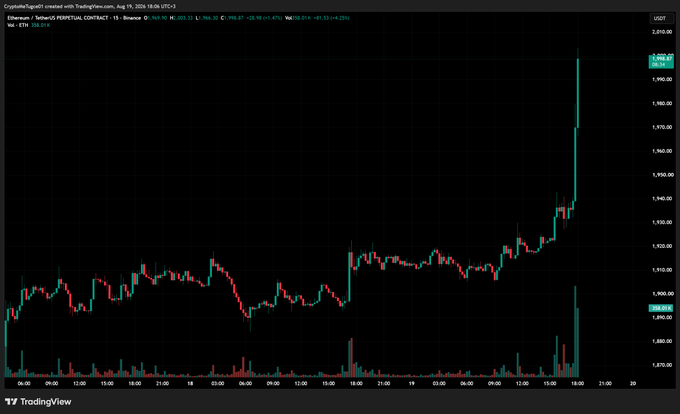Click the 'created with TradingView.com' header text
Screen dimensions: 680x414
79,6
